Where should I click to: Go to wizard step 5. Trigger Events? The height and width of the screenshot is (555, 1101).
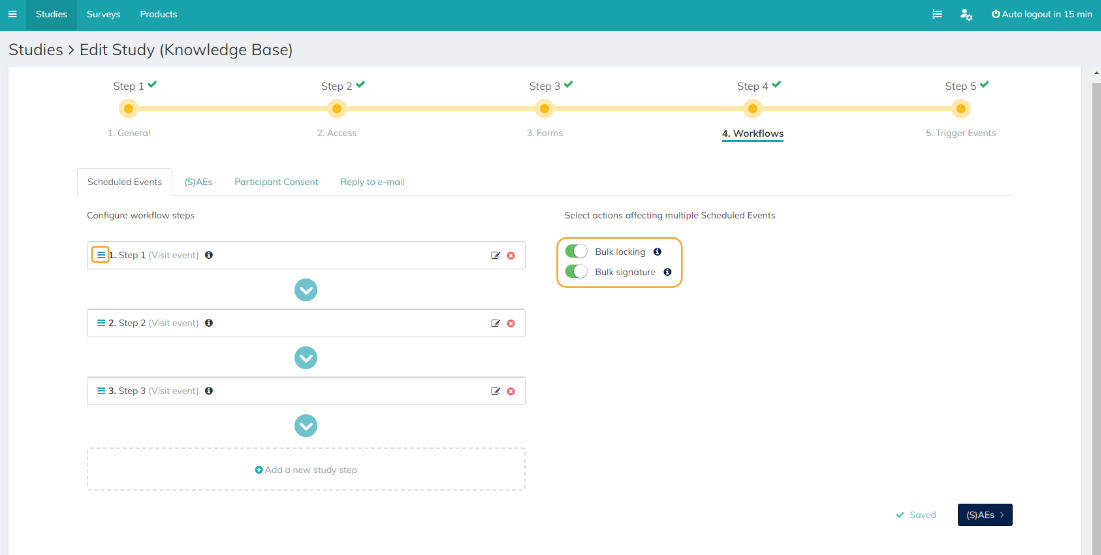961,133
